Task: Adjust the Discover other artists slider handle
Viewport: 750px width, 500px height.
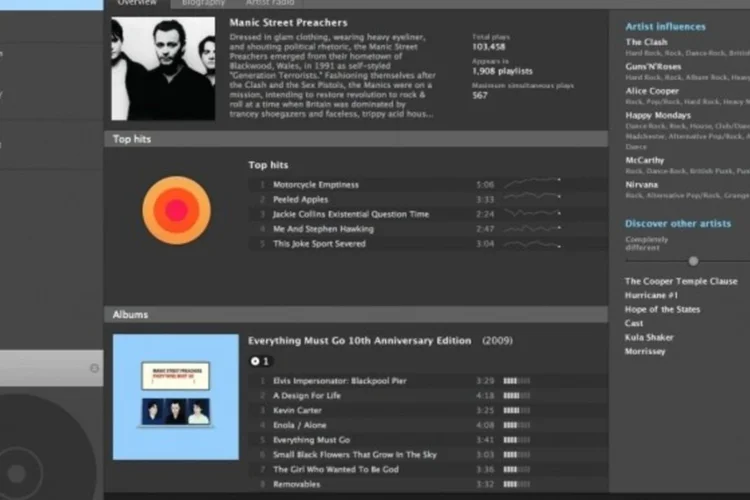Action: click(x=693, y=261)
